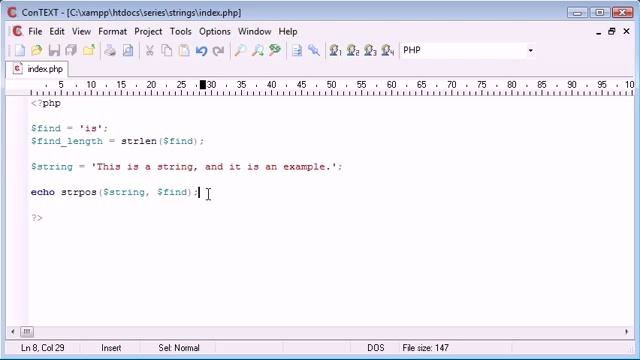
Task: Create a new file
Action: pyautogui.click(x=20, y=50)
